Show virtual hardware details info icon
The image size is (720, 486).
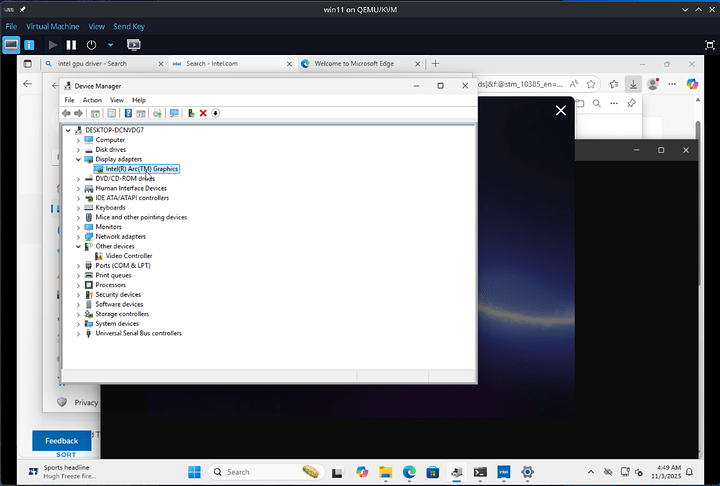(x=29, y=45)
